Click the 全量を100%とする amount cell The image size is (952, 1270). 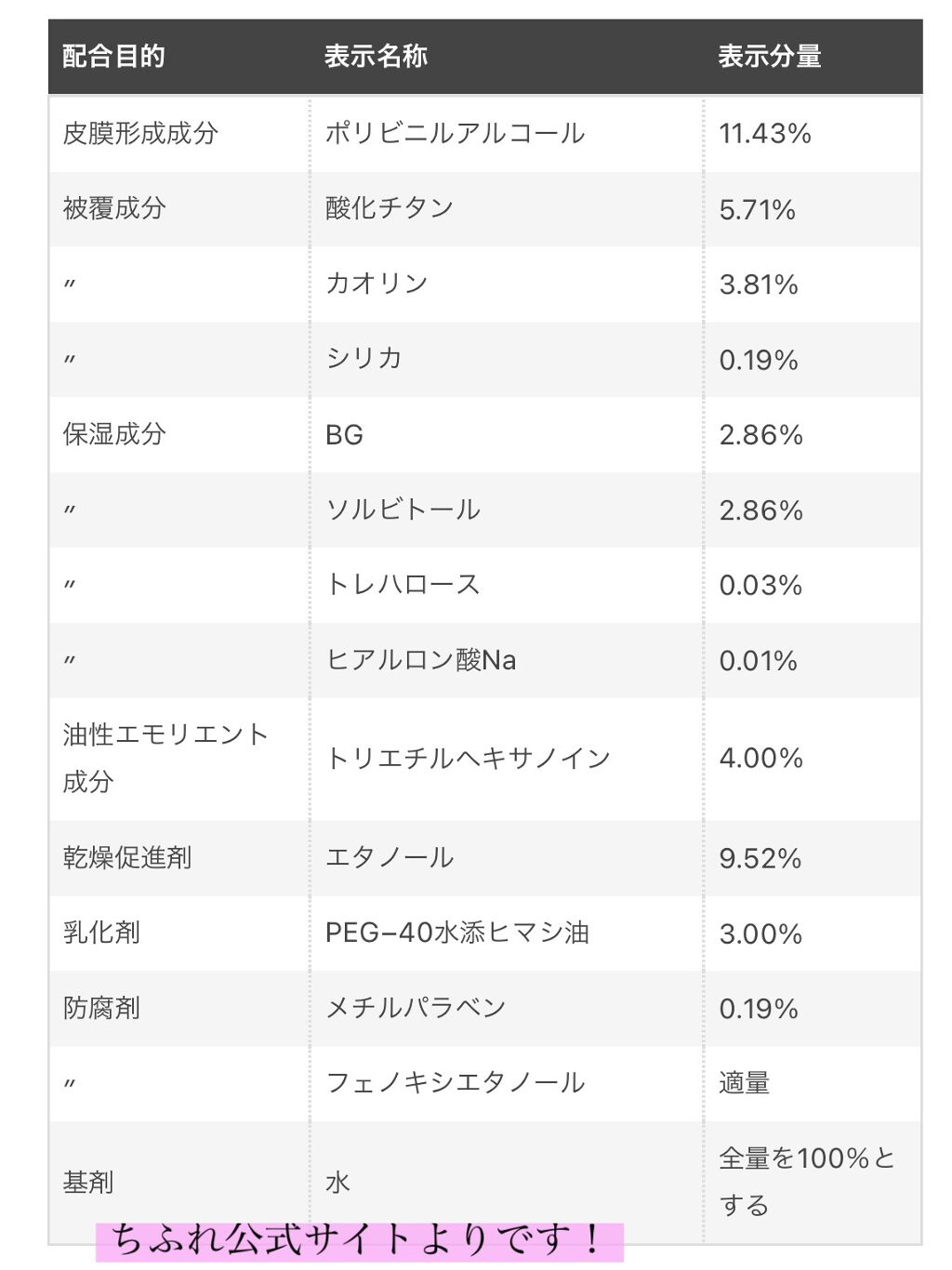(806, 1181)
